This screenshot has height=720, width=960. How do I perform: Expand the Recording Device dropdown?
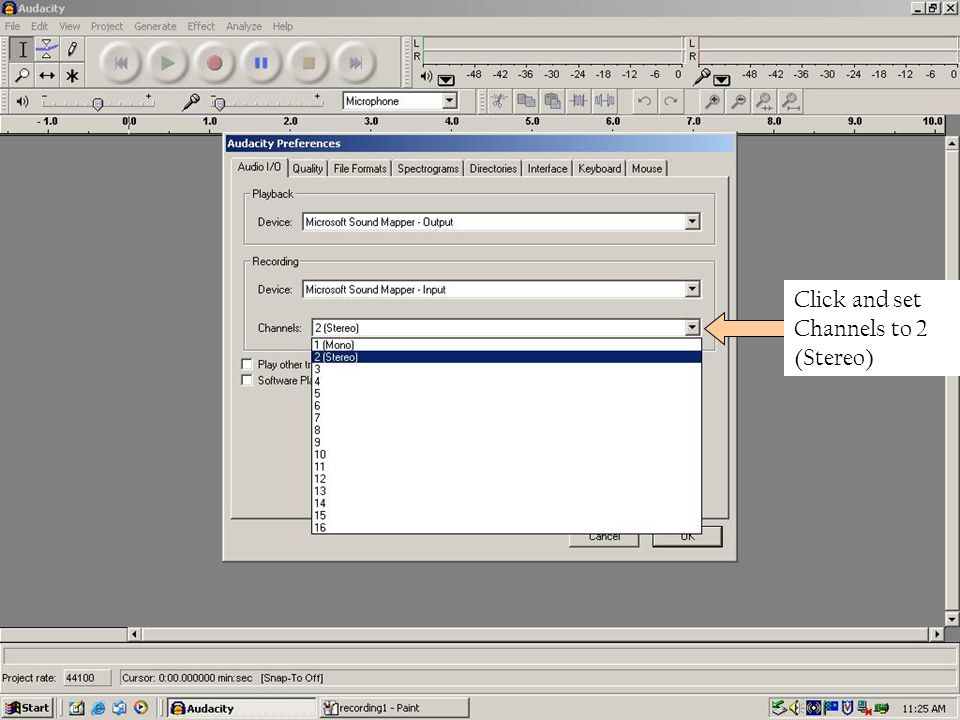pyautogui.click(x=692, y=289)
